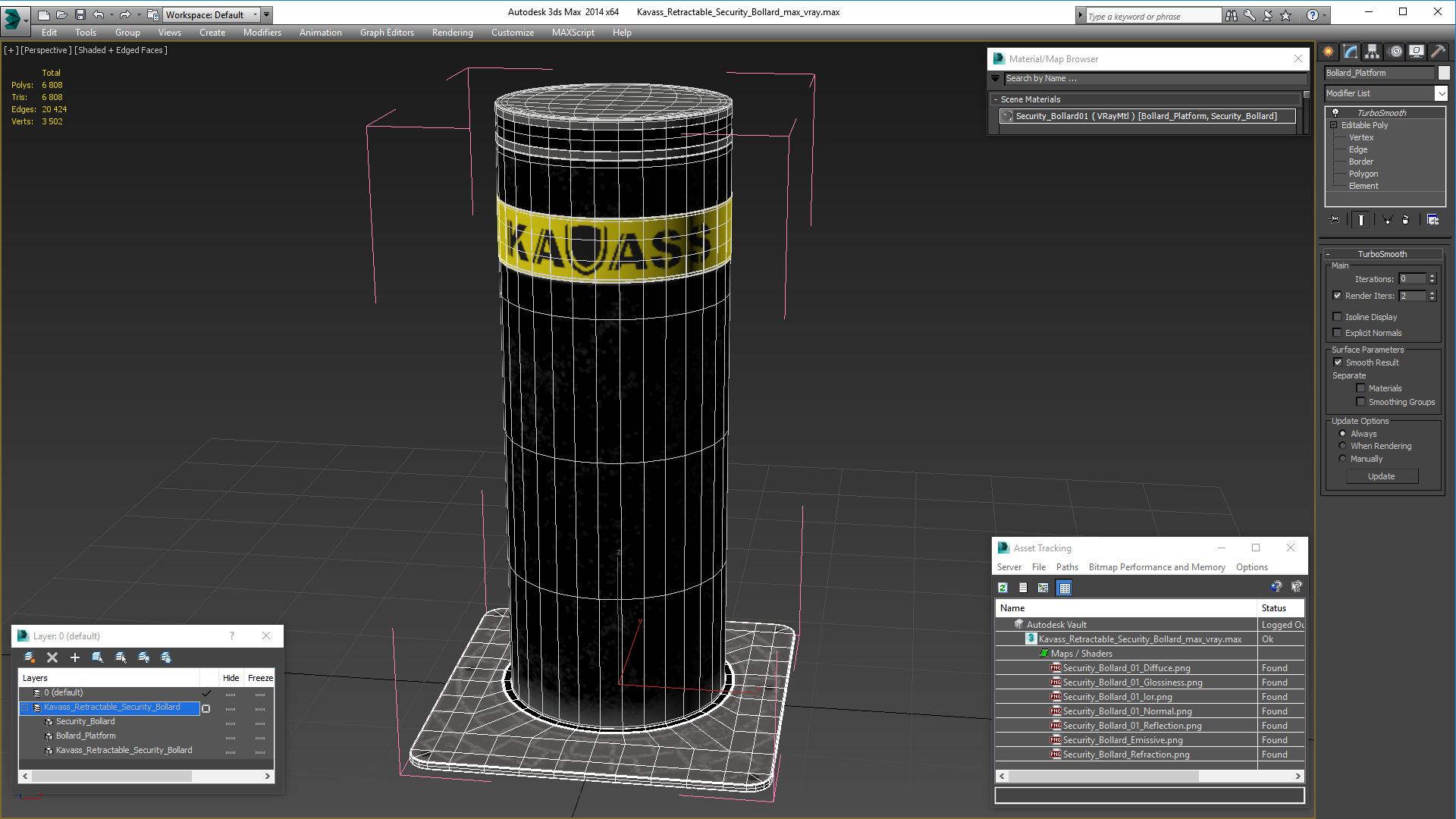
Task: Click the Shaded + Edged Faces viewport label
Action: point(121,50)
